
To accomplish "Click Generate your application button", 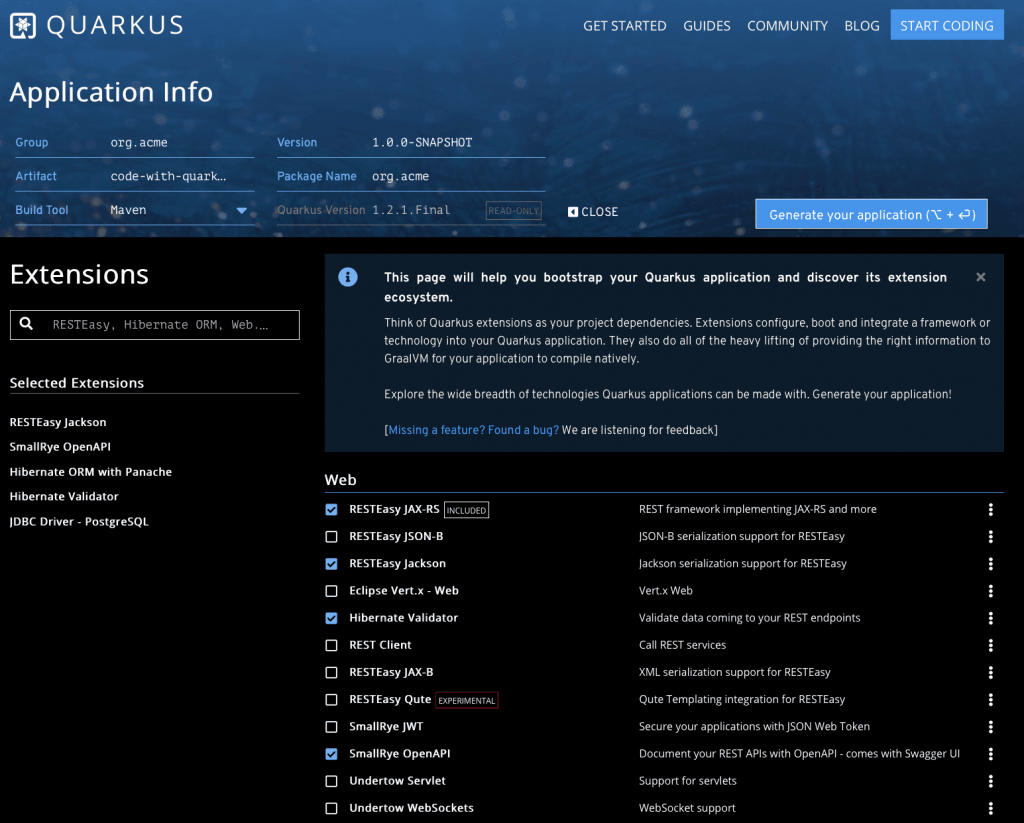I will tap(871, 214).
